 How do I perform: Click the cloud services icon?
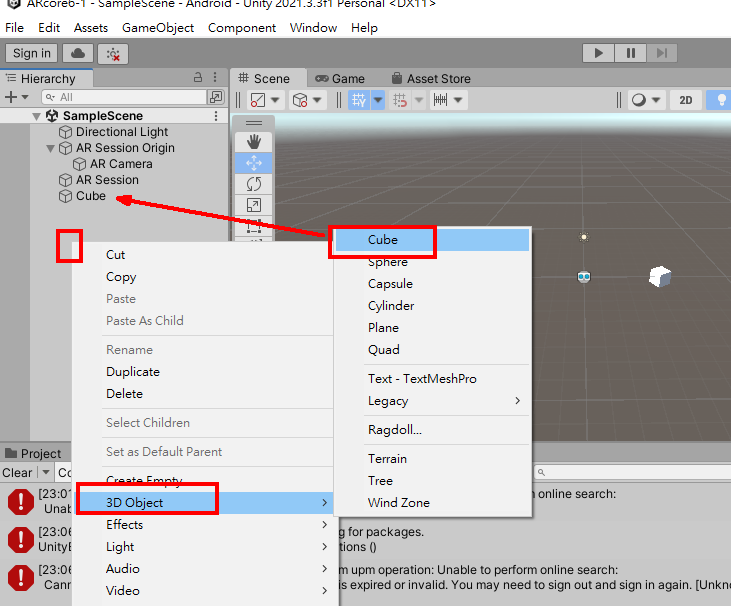pyautogui.click(x=78, y=53)
